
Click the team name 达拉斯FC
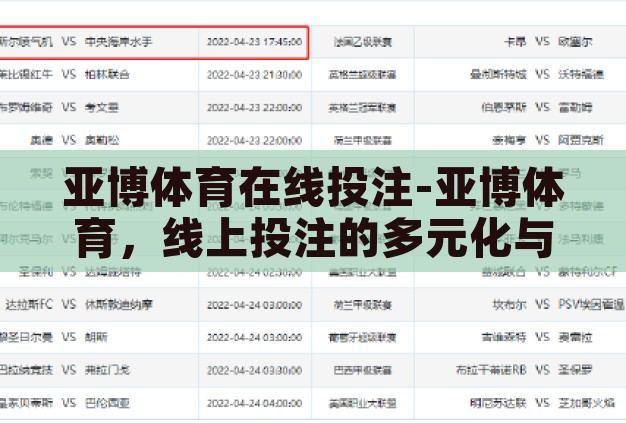(29, 304)
